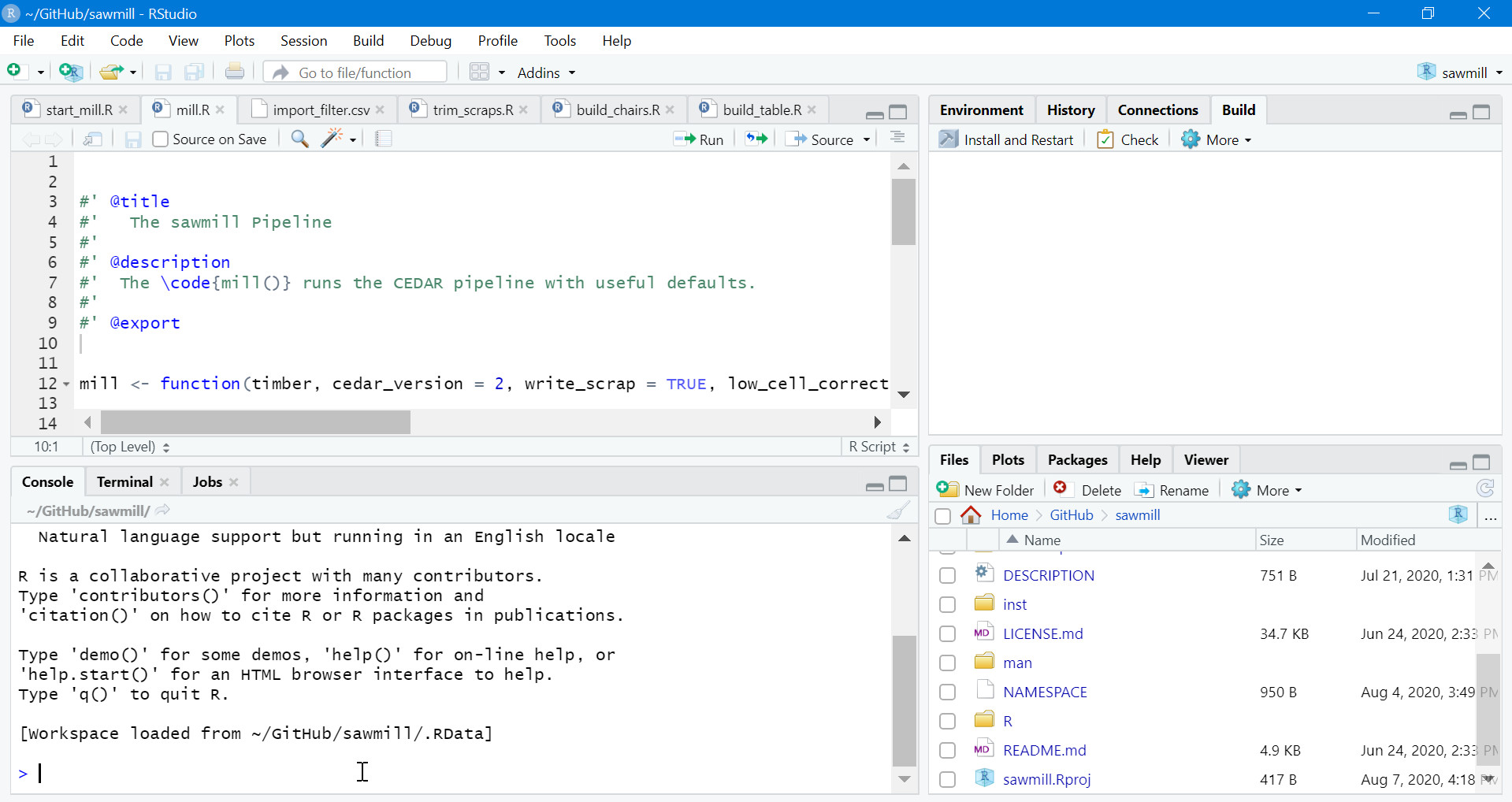Clear the console with the broom icon

click(898, 511)
